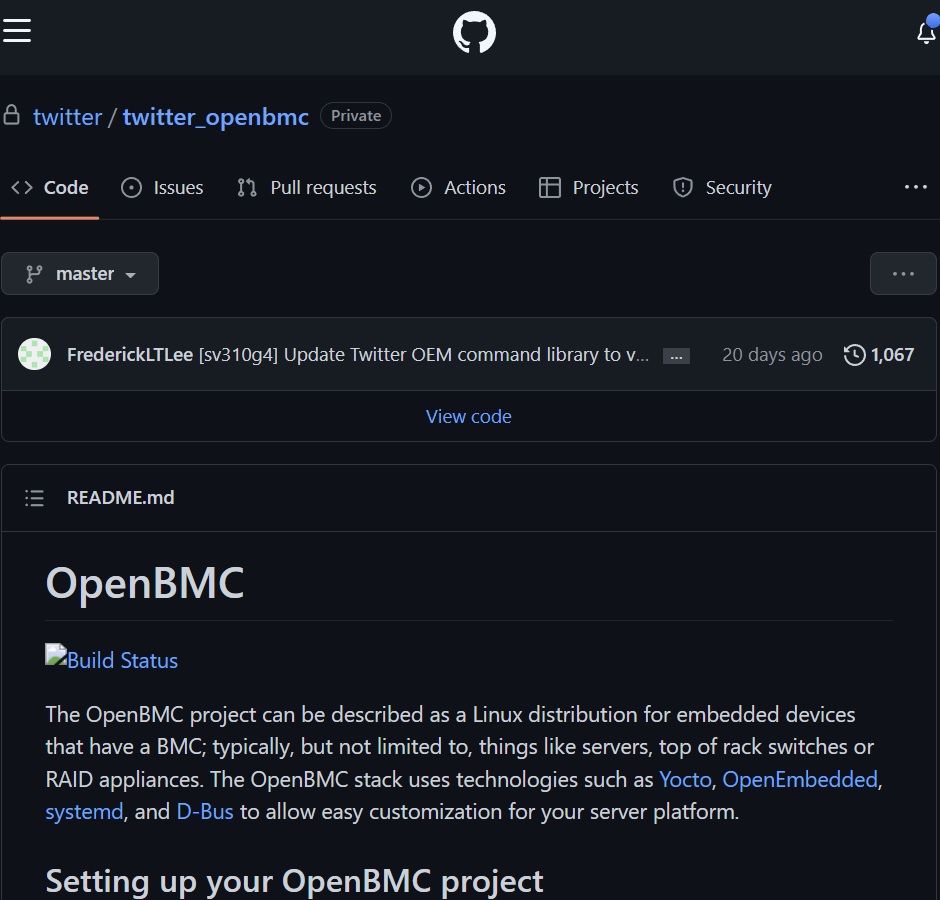Open the master branch dropdown
Image resolution: width=940 pixels, height=900 pixels.
pyautogui.click(x=80, y=273)
